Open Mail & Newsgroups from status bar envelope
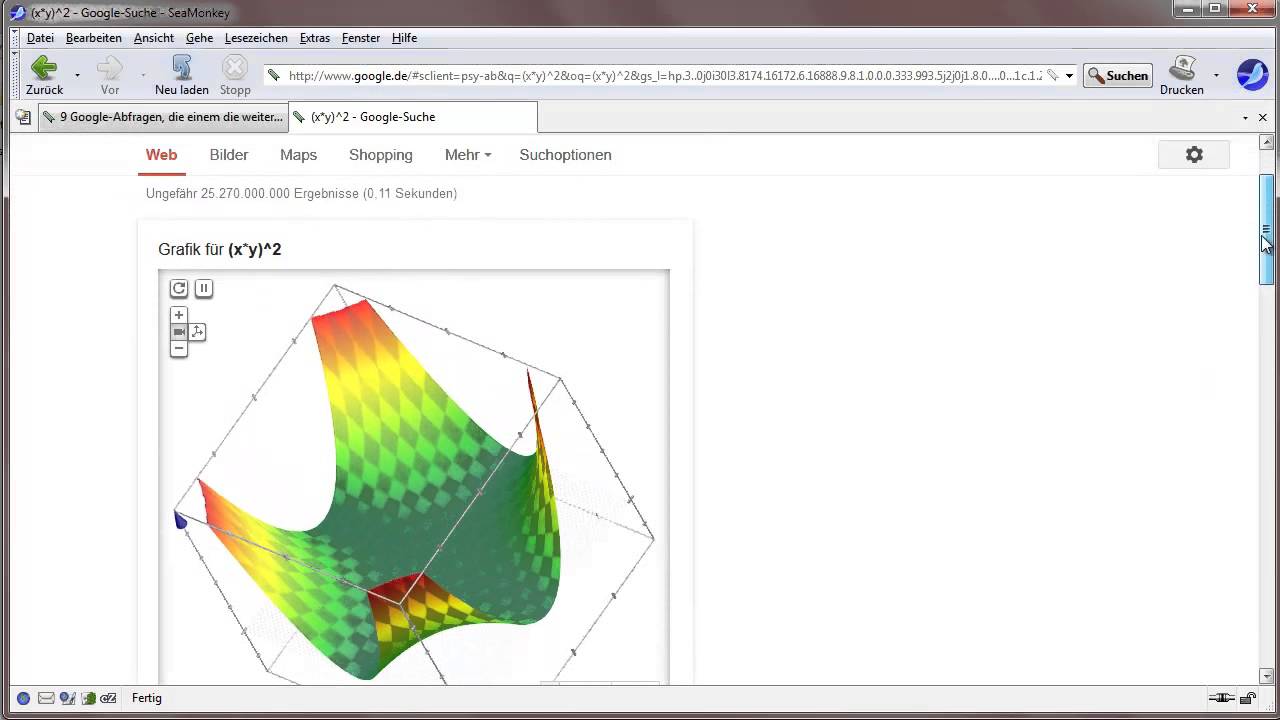 [45, 698]
